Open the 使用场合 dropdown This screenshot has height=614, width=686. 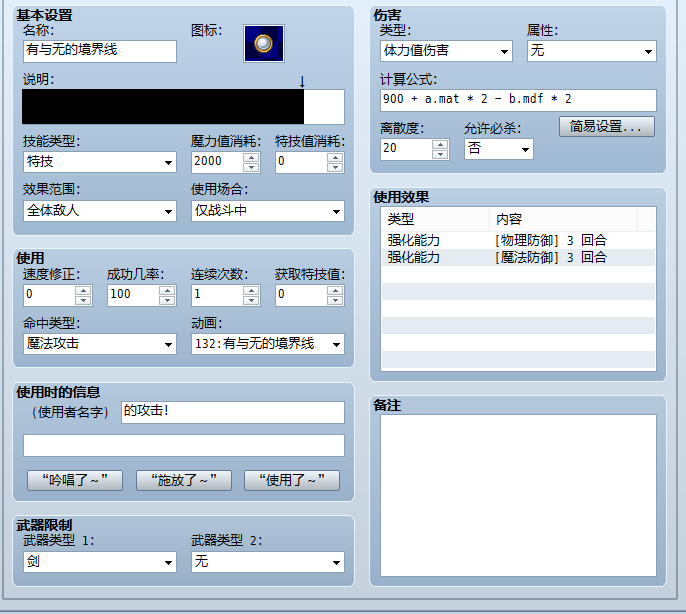coord(268,211)
